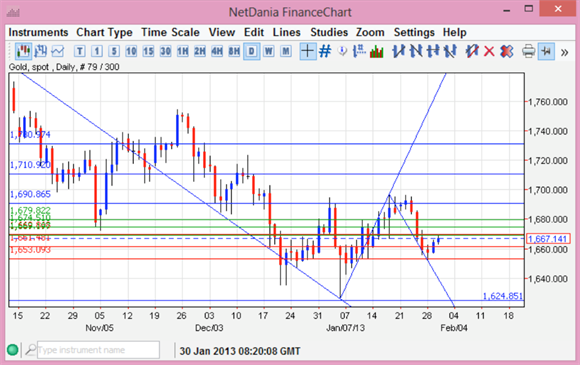
Task: Select the Monthly (M) time scale button
Action: [x=286, y=51]
